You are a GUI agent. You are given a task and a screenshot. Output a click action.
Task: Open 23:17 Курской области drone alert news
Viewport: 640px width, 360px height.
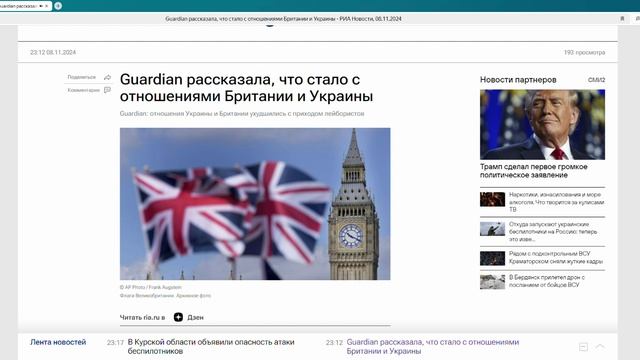(211, 347)
